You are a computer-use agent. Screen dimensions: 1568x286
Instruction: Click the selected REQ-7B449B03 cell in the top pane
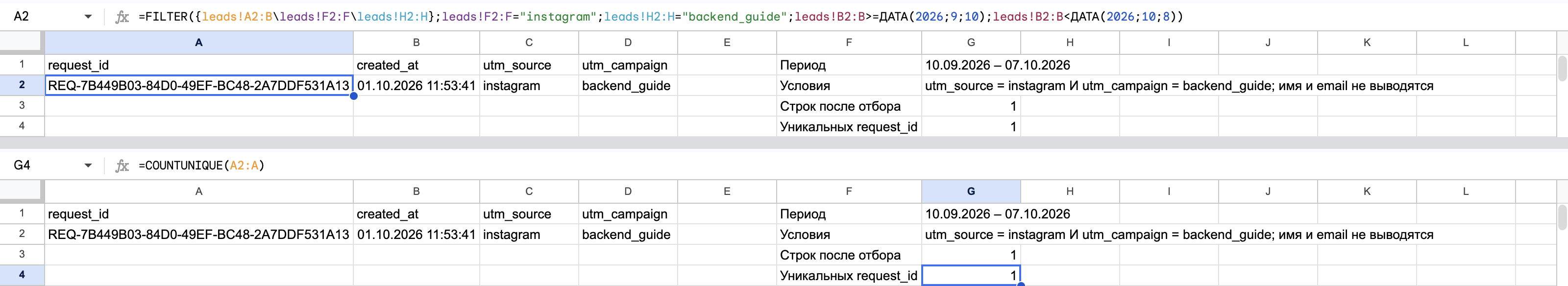[x=199, y=86]
